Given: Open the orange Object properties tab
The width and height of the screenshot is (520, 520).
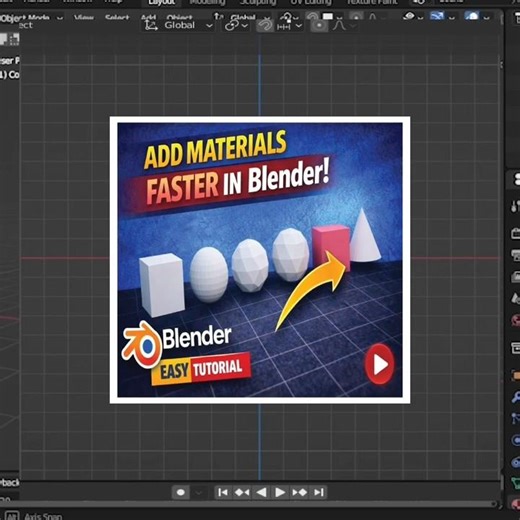Looking at the screenshot, I should pyautogui.click(x=515, y=375).
